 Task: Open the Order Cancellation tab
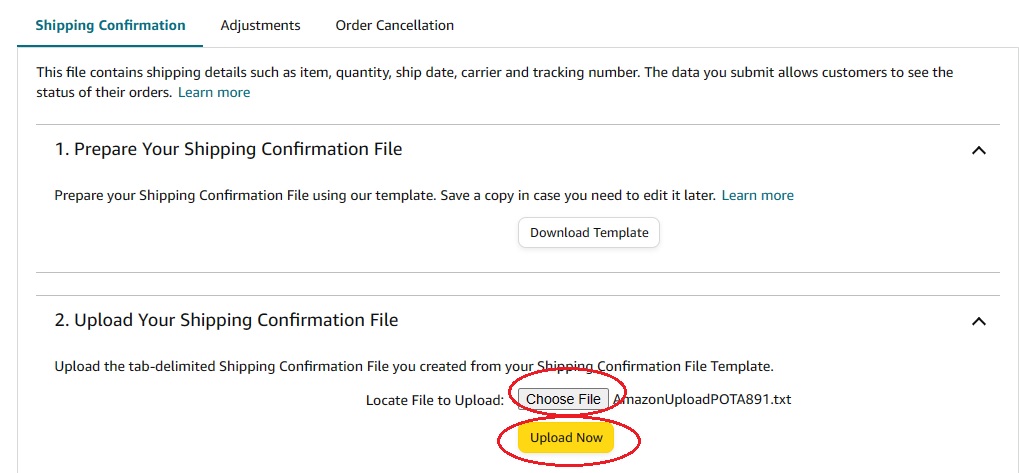click(x=394, y=25)
